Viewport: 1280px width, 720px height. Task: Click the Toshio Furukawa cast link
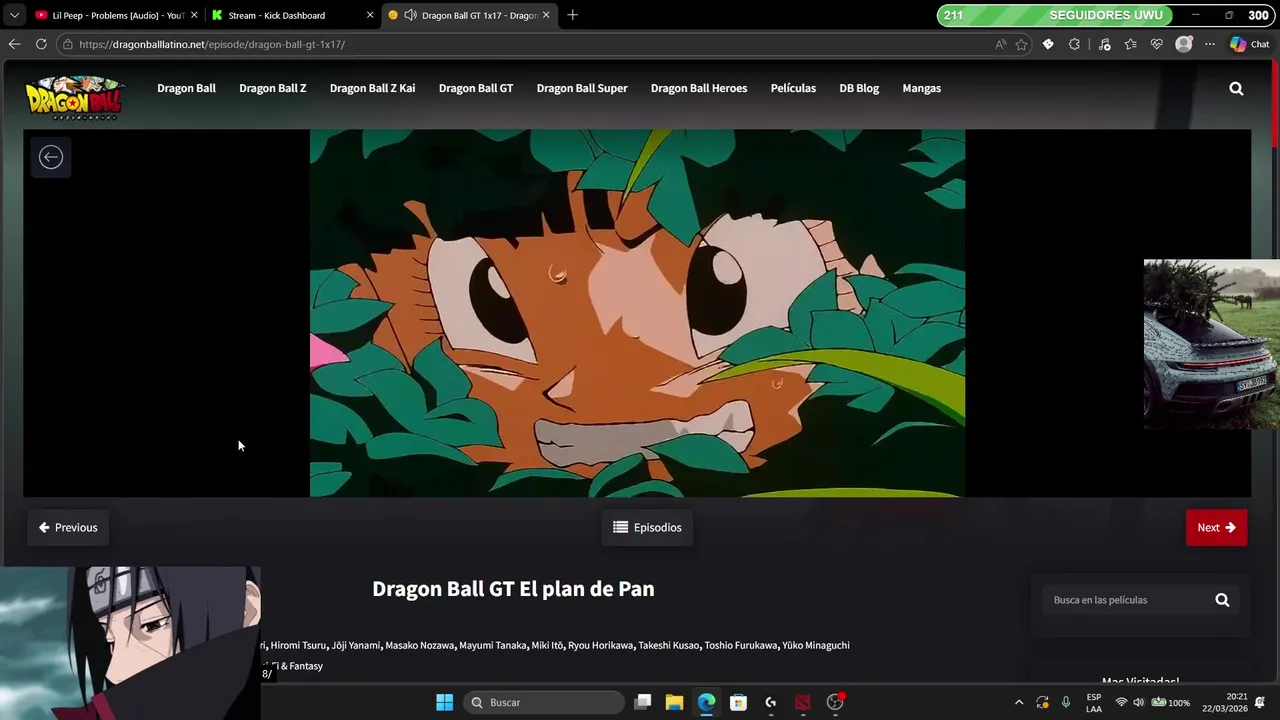click(x=741, y=645)
